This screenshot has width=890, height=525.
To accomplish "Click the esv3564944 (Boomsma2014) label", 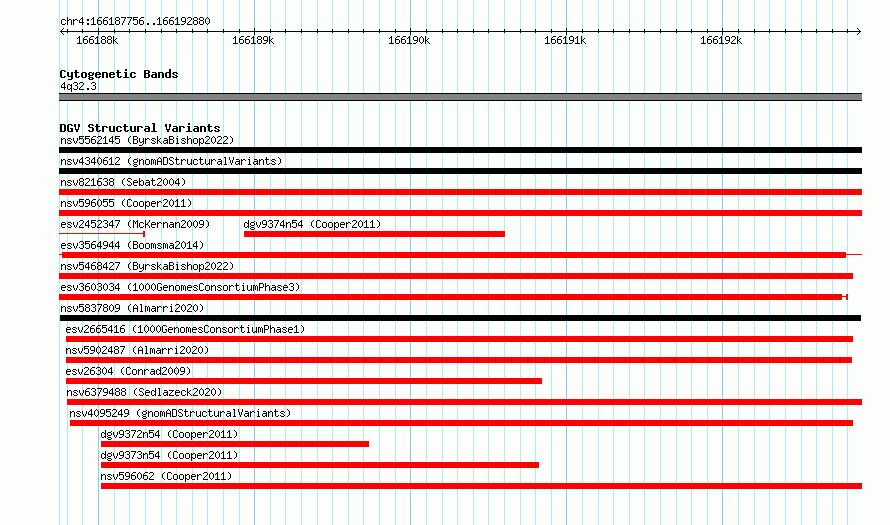I will [x=132, y=245].
